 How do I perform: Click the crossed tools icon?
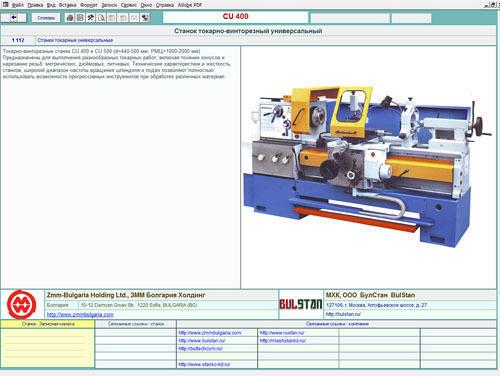point(91,18)
